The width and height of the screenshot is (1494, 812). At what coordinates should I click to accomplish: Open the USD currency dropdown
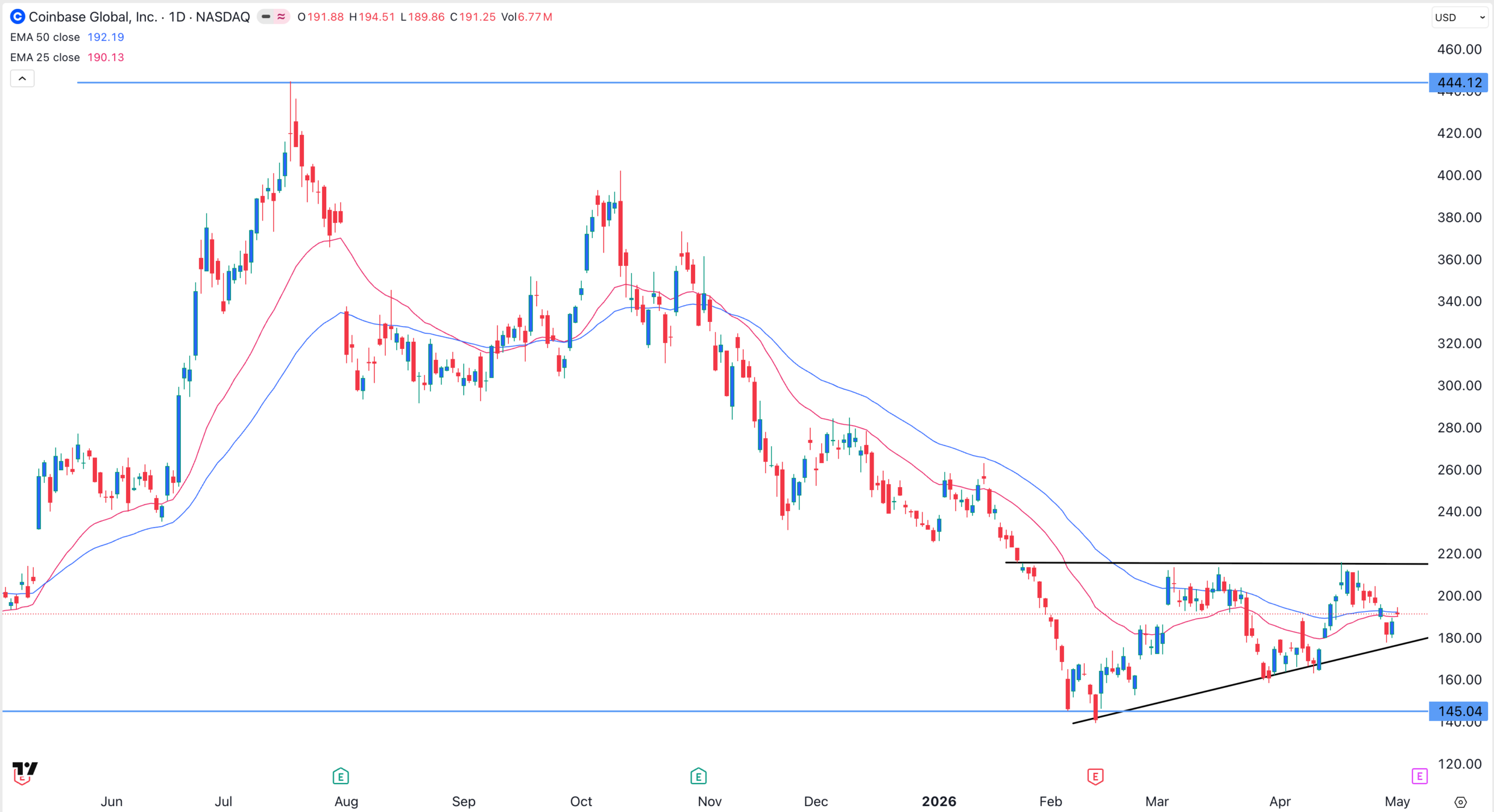[x=1459, y=17]
